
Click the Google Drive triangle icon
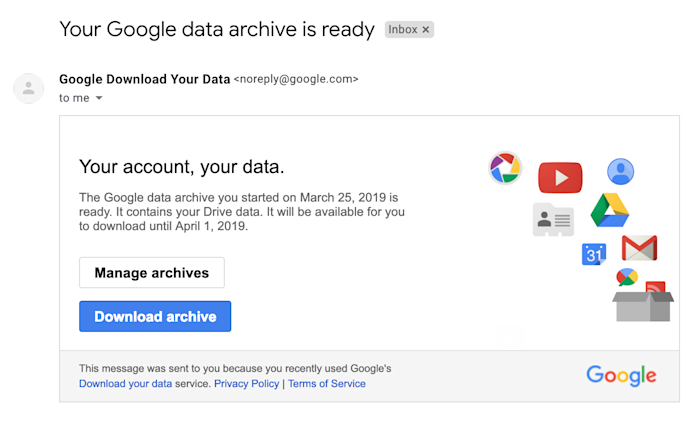(610, 210)
